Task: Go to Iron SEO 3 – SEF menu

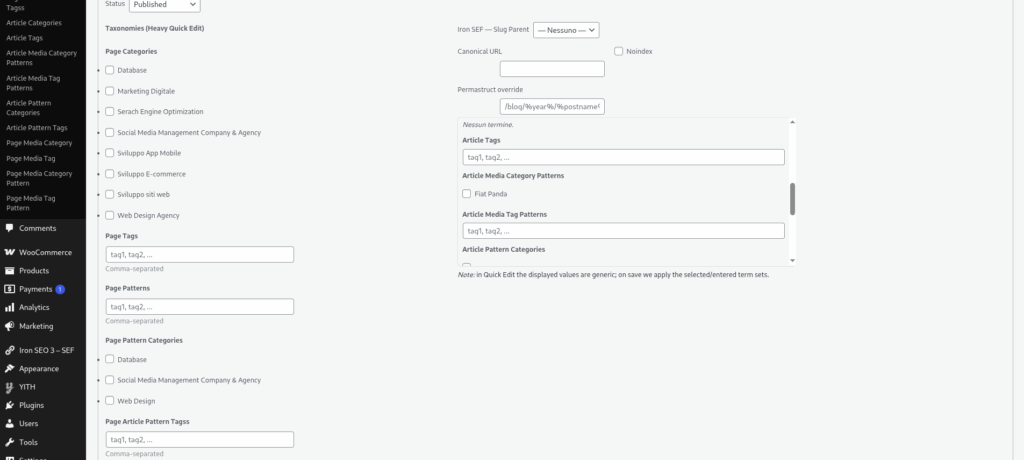Action: (x=46, y=350)
